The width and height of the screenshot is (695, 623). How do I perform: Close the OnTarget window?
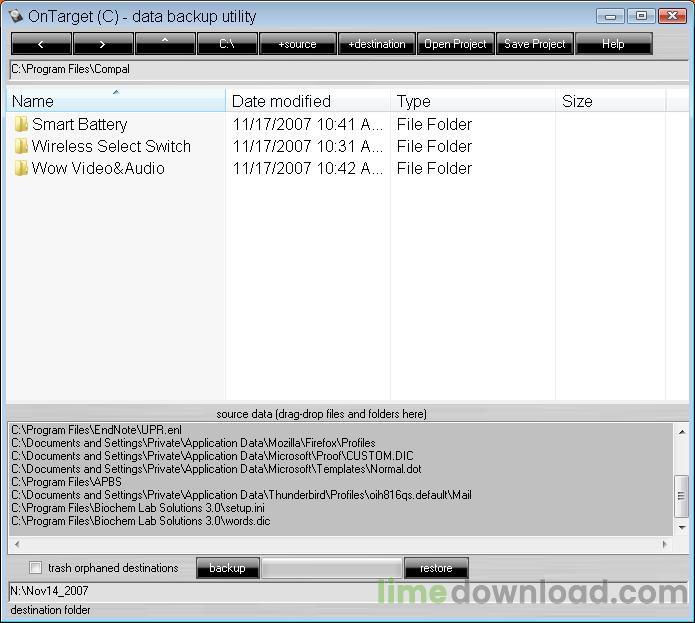click(x=672, y=16)
